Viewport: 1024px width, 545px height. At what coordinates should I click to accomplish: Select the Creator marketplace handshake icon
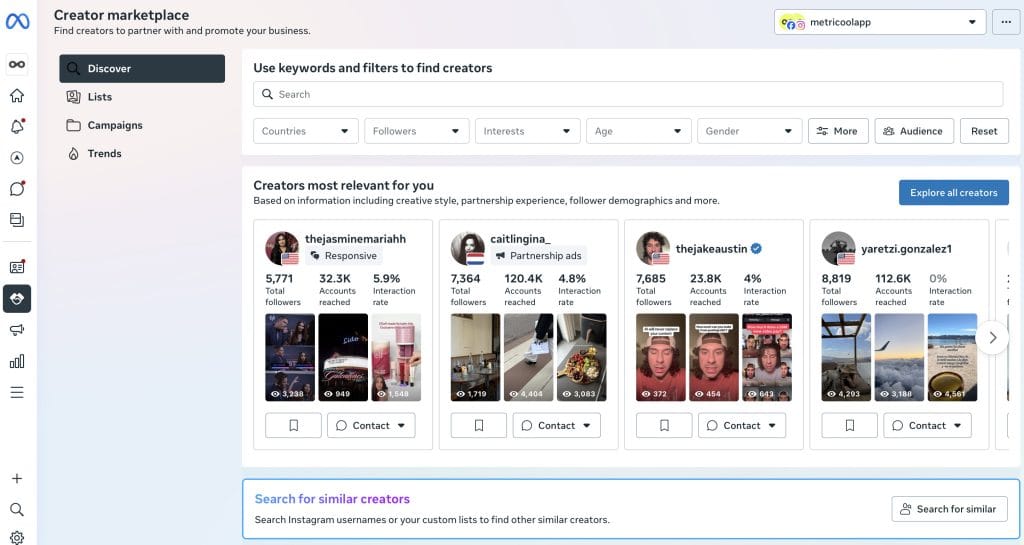coord(17,298)
